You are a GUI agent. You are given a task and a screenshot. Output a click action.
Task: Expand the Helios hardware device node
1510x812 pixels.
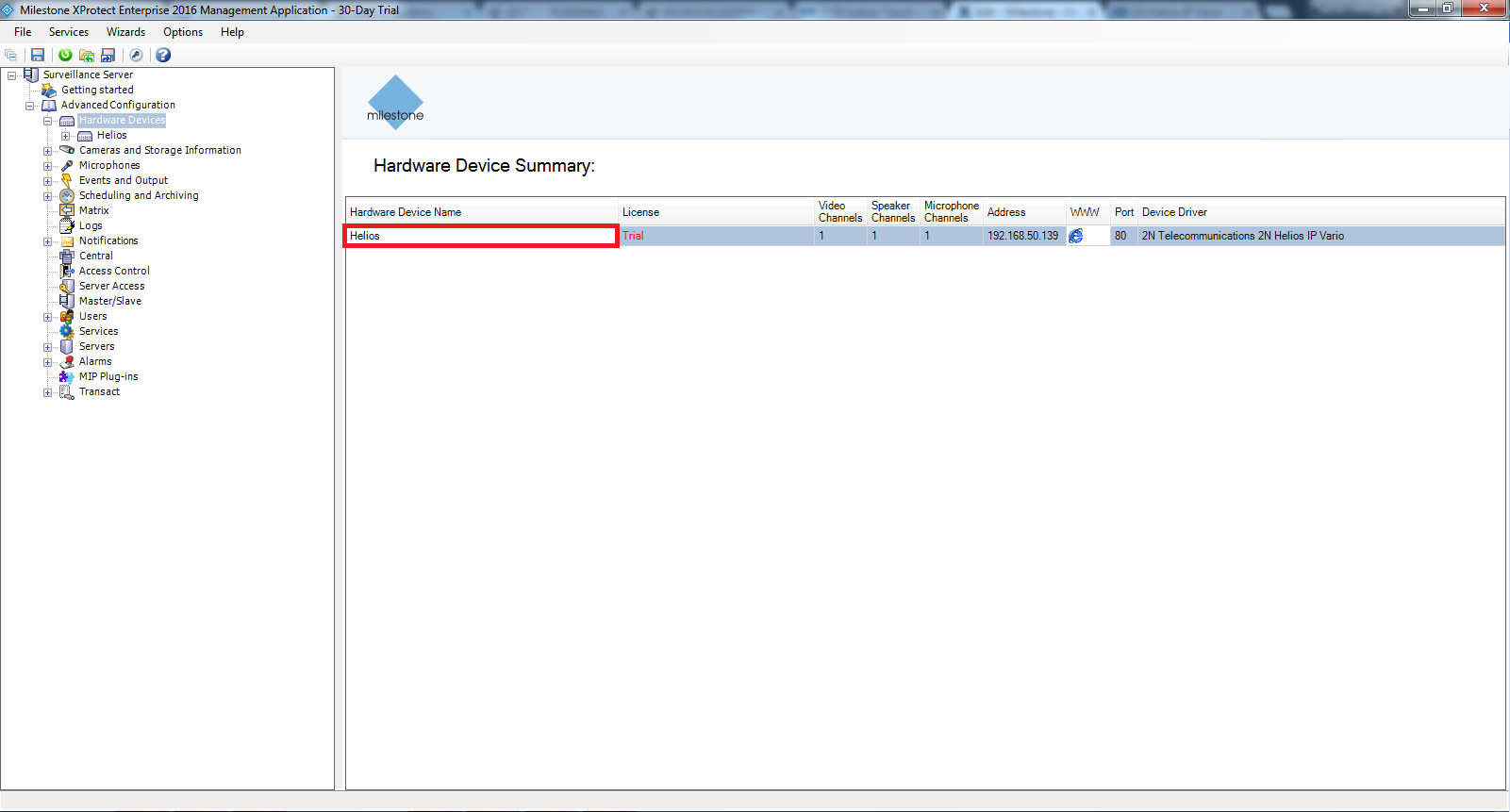(x=66, y=136)
